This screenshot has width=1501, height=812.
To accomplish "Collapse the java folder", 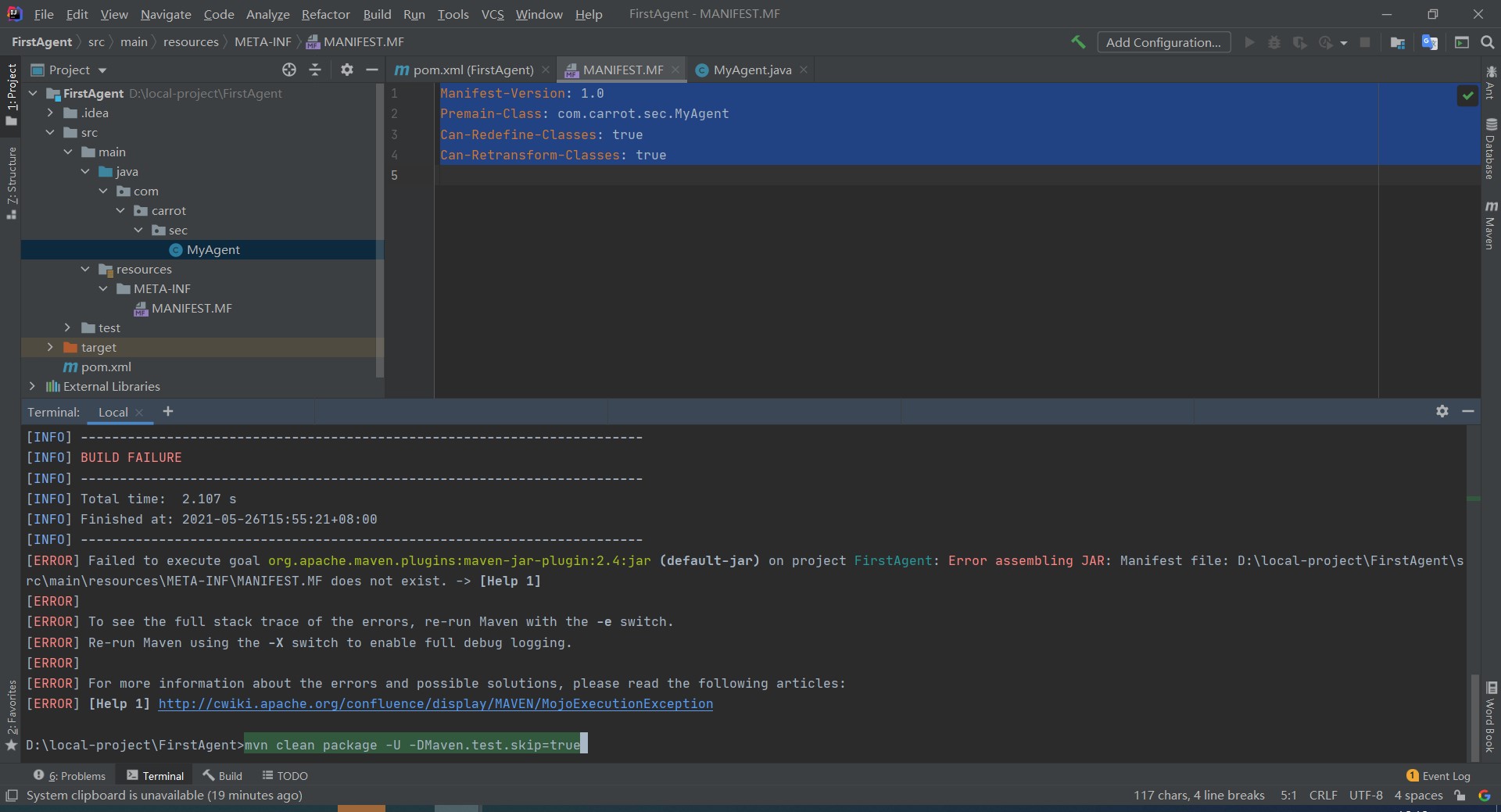I will tap(85, 171).
